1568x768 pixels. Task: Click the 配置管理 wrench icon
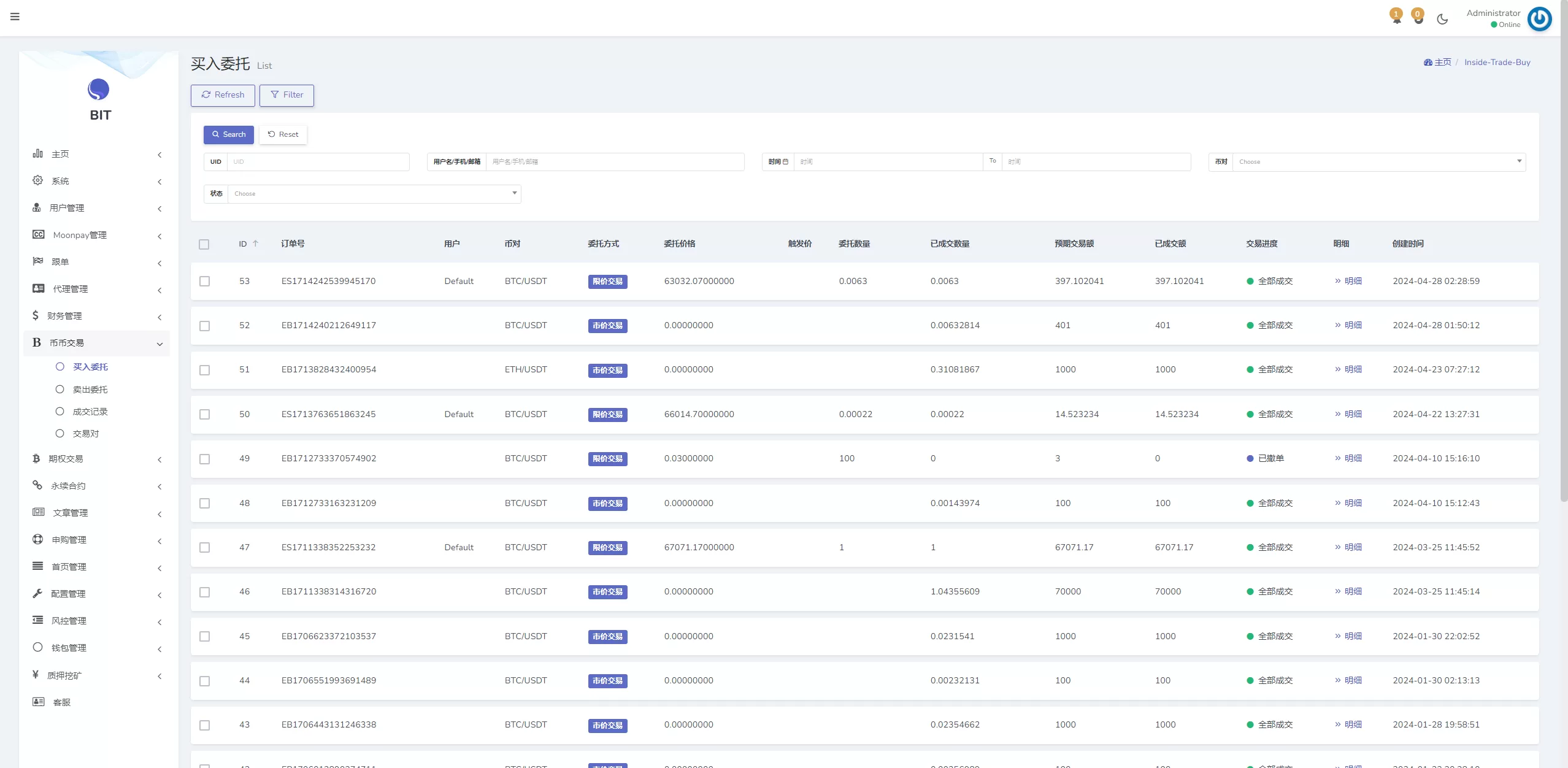[x=38, y=593]
